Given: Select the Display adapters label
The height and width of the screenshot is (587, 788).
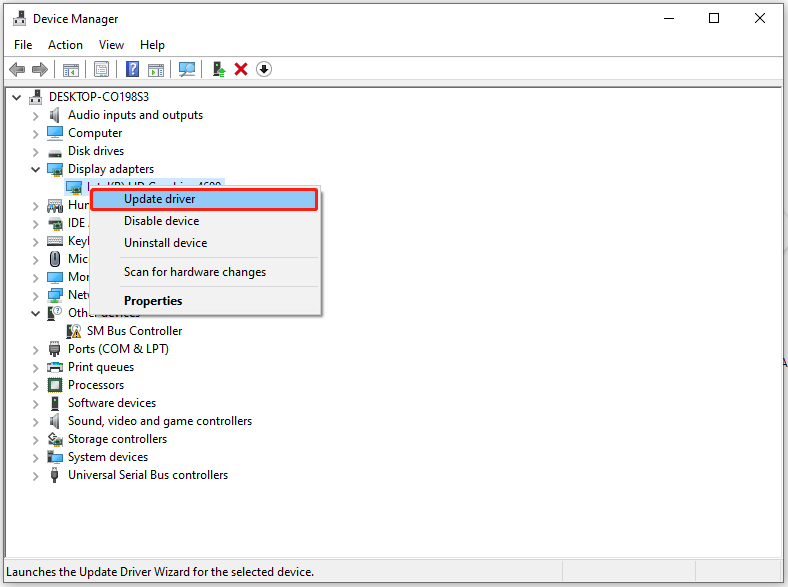Looking at the screenshot, I should click(x=111, y=169).
